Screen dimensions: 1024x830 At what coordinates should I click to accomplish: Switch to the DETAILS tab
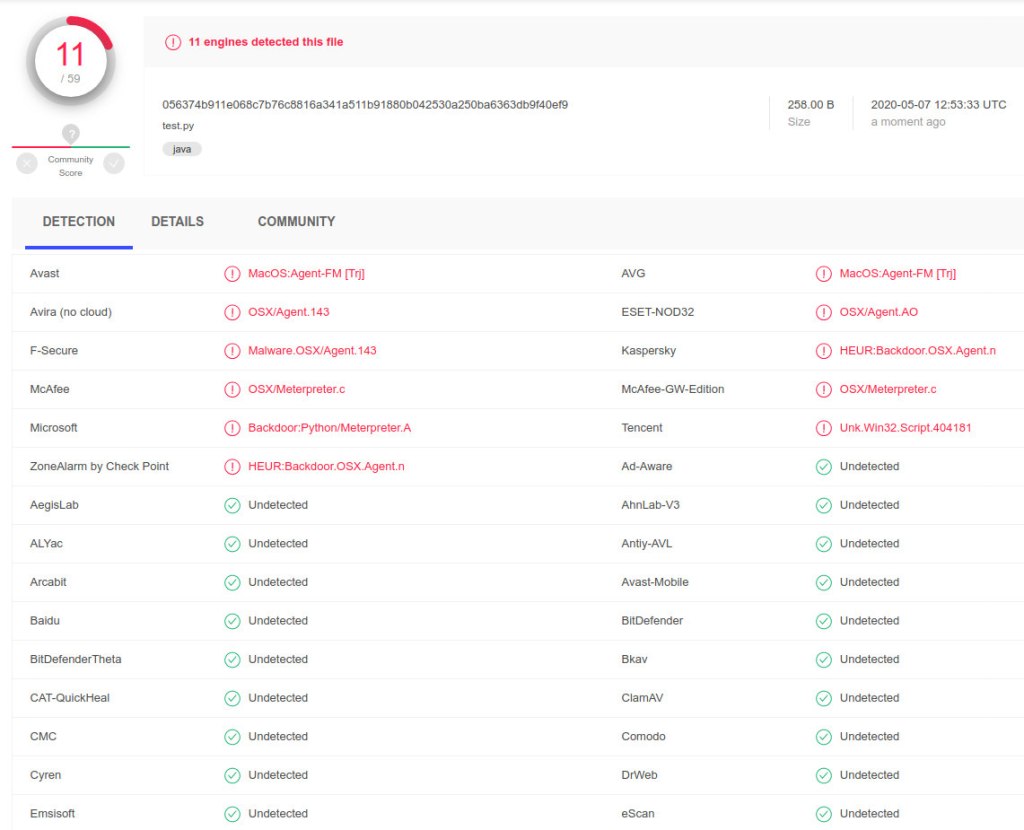coord(177,222)
